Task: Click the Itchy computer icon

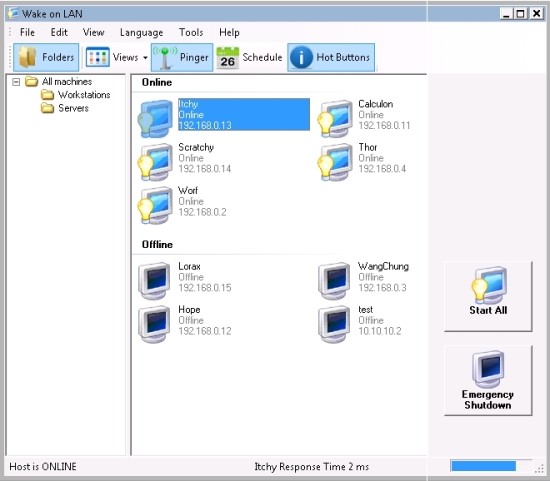Action: pyautogui.click(x=156, y=118)
